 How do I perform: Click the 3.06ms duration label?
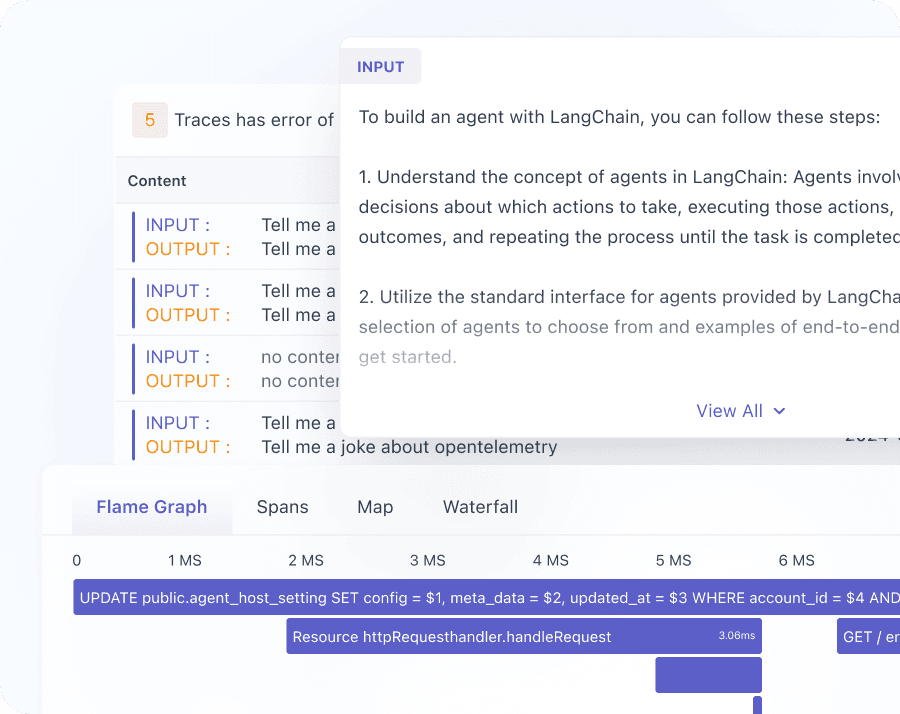[736, 635]
